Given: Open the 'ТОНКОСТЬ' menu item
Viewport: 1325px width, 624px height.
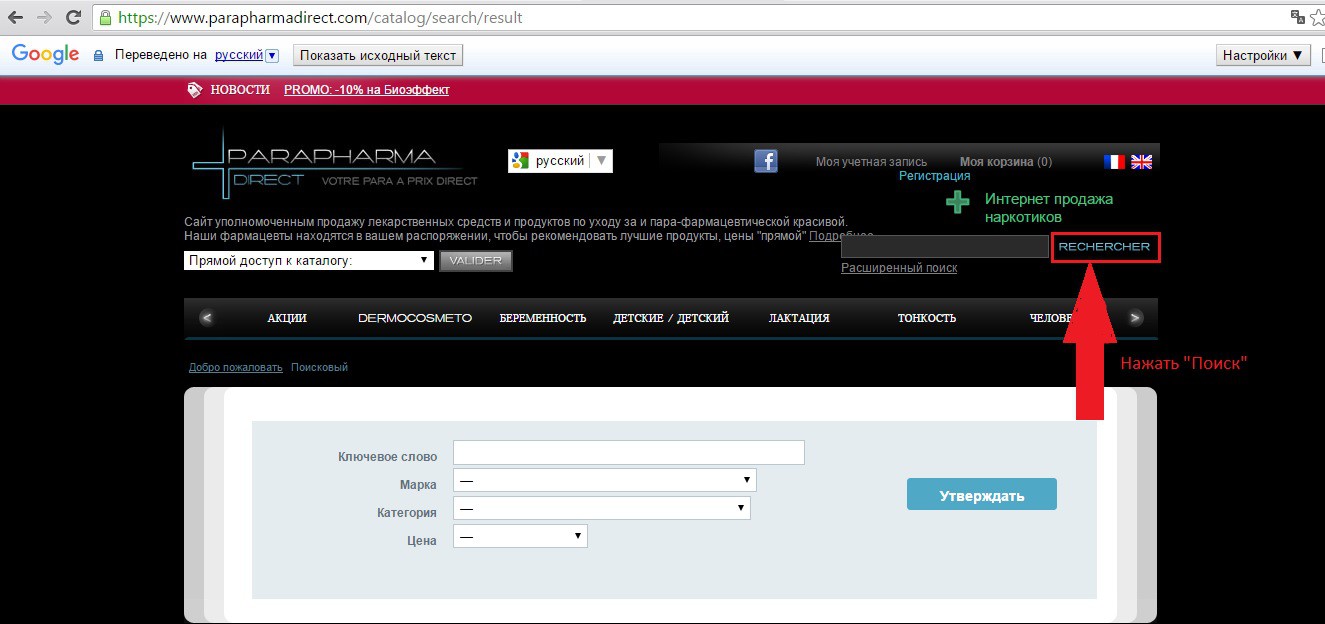Looking at the screenshot, I should click(927, 318).
